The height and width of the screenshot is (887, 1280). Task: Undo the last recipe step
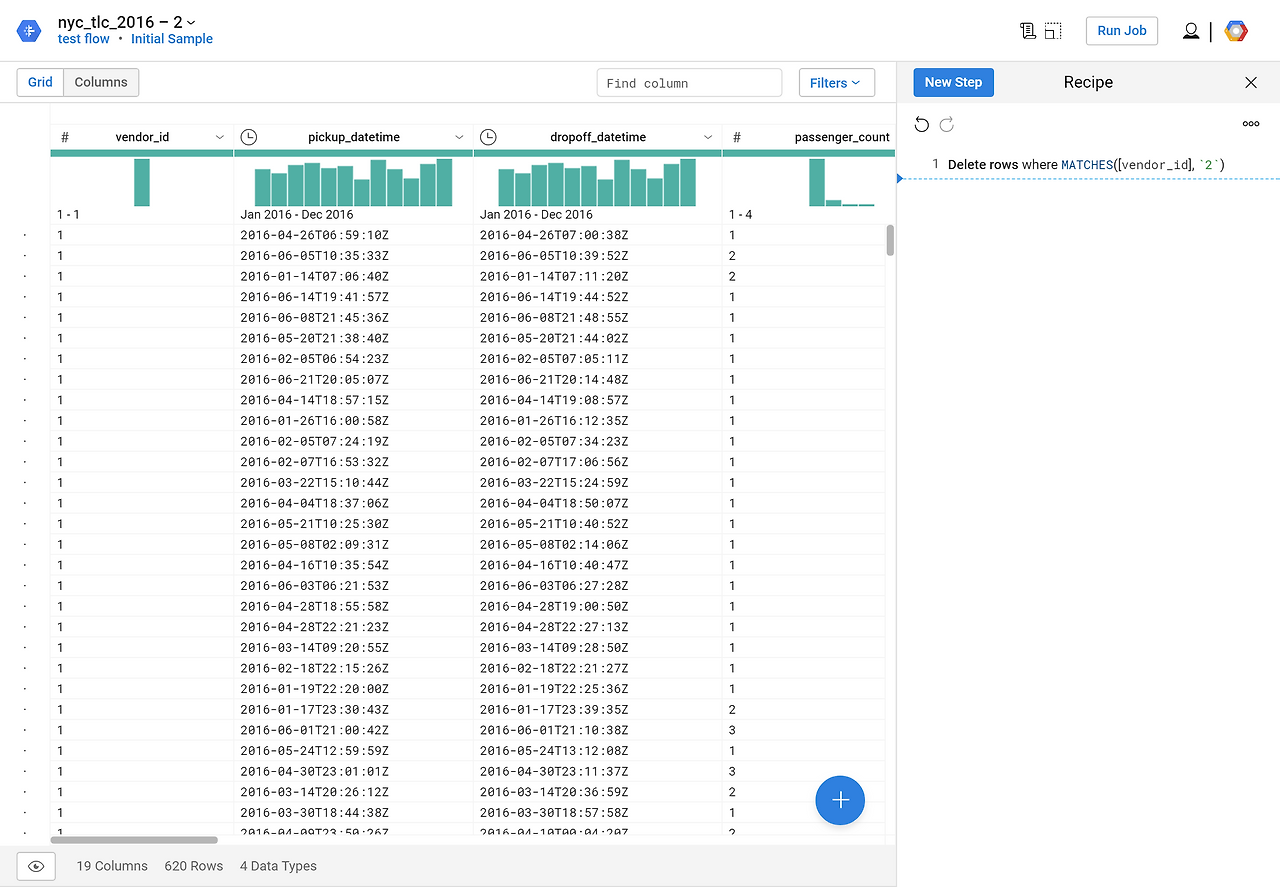point(922,124)
